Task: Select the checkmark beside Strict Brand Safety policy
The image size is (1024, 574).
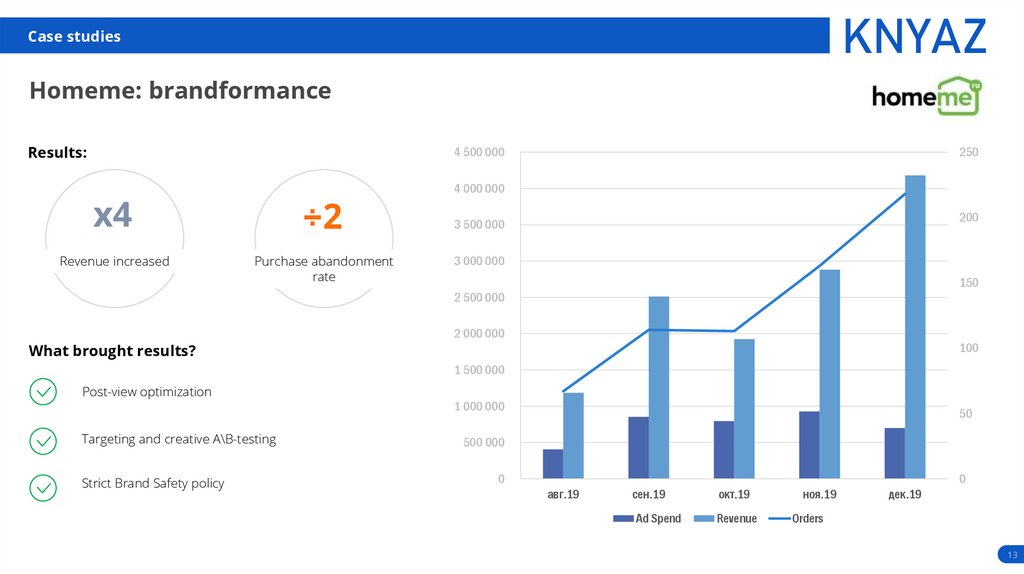Action: [x=43, y=487]
